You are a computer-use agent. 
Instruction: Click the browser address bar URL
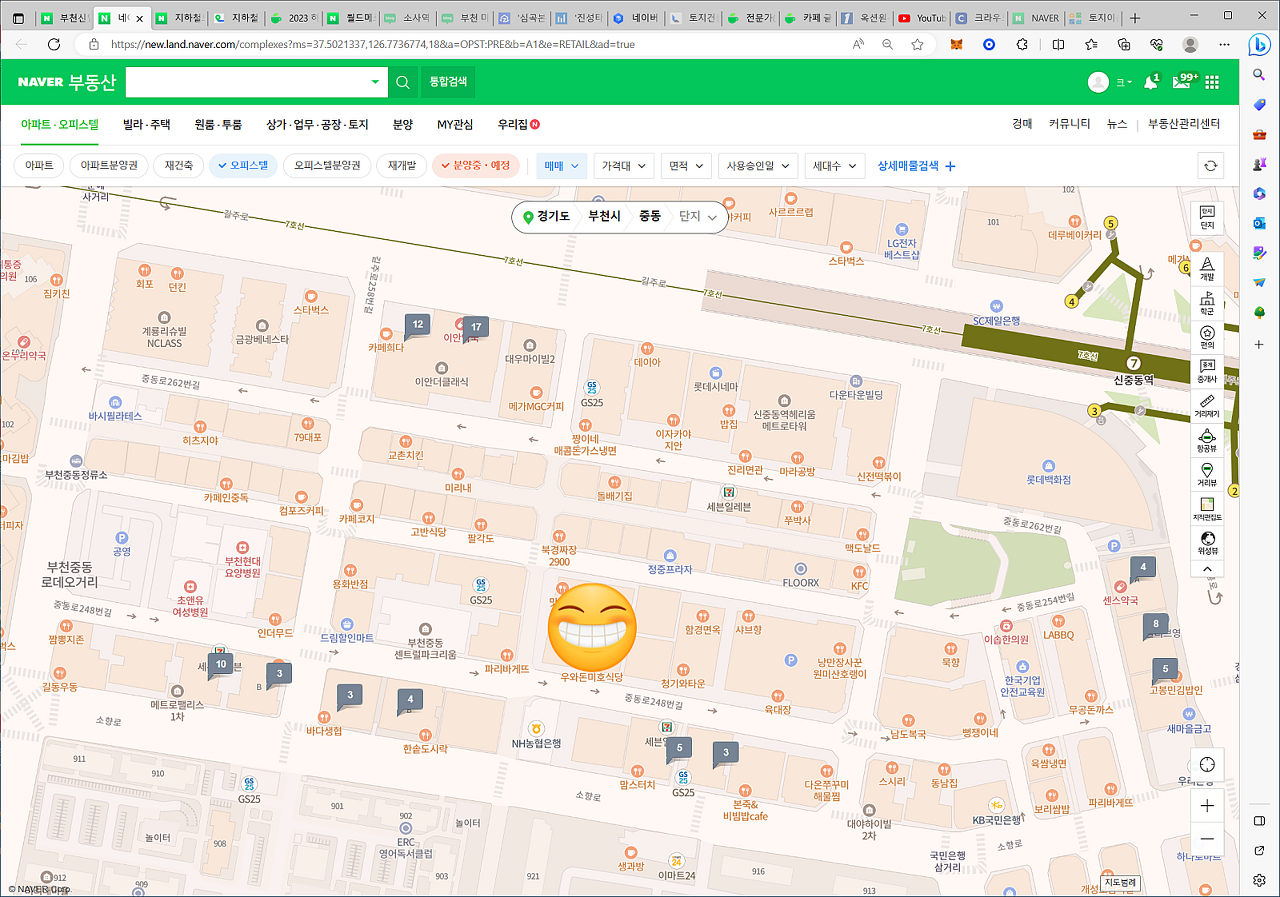tap(372, 45)
